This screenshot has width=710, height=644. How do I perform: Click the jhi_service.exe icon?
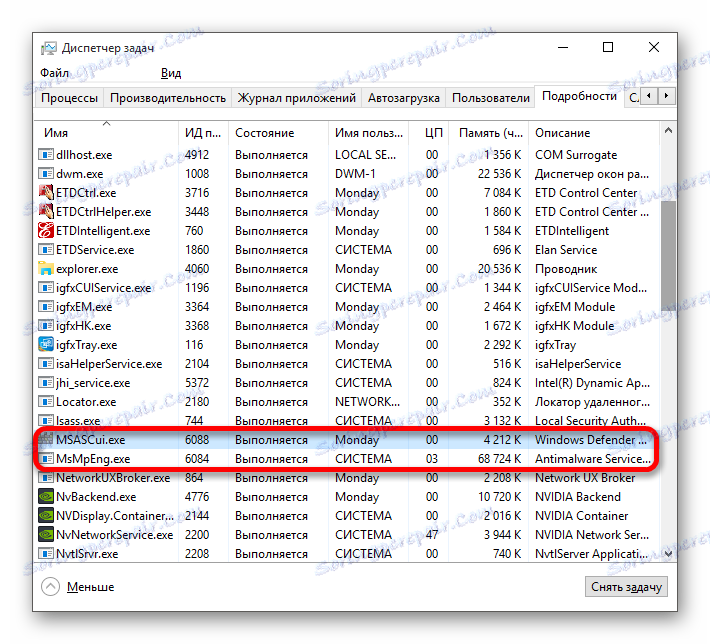click(46, 383)
